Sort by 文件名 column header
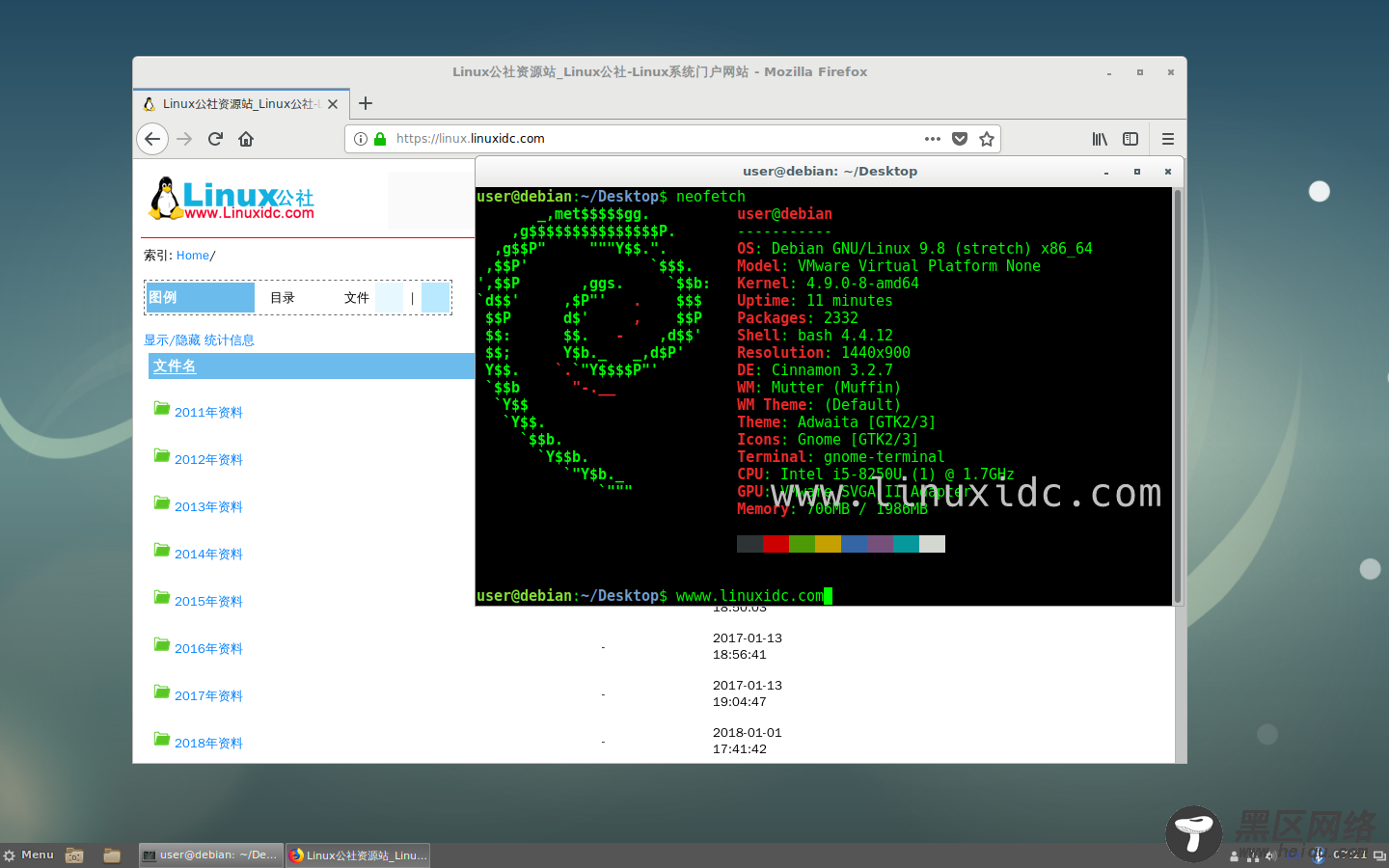This screenshot has width=1389, height=868. (x=175, y=366)
